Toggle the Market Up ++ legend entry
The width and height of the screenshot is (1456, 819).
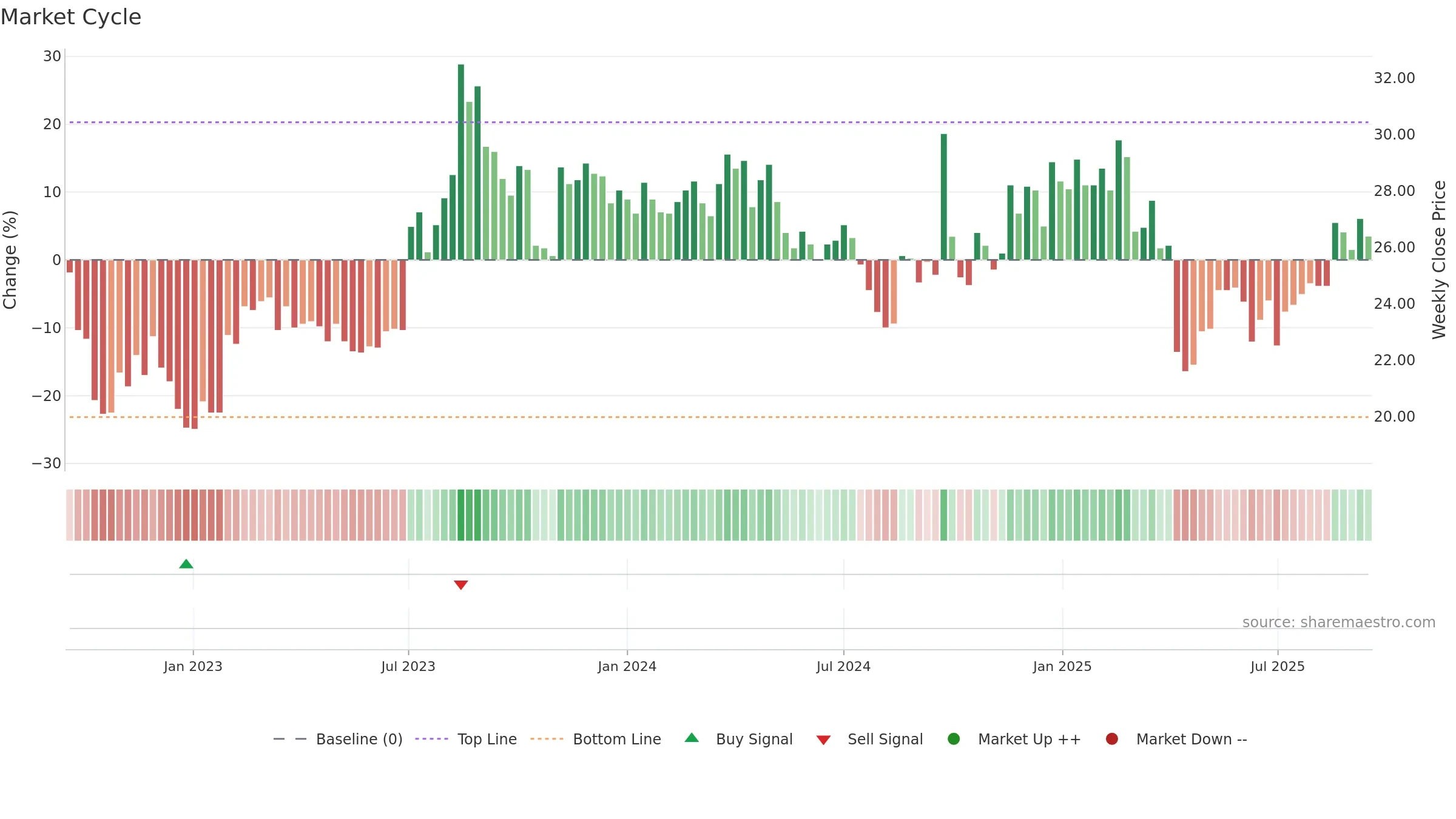point(1014,739)
